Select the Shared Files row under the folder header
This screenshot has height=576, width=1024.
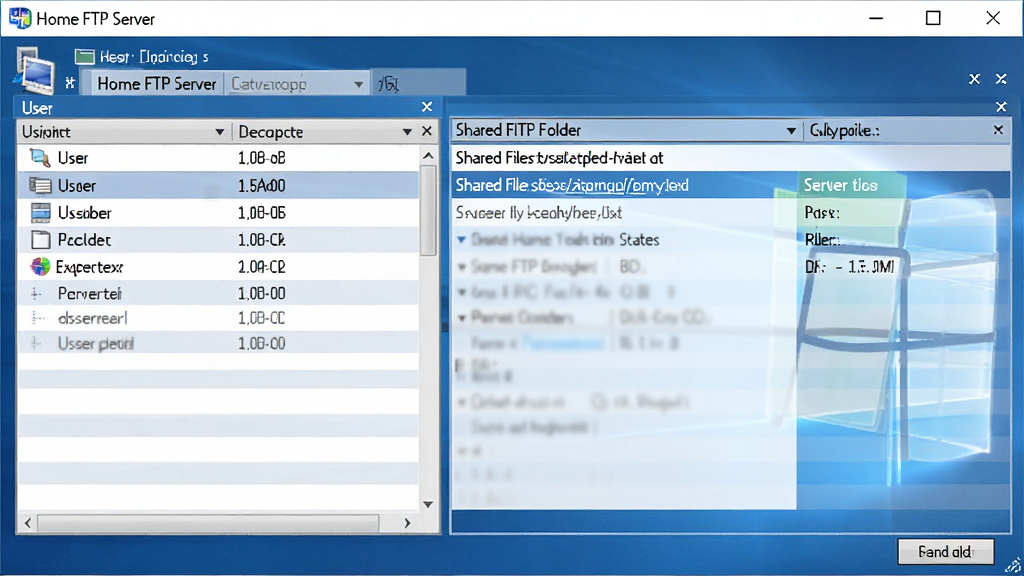coord(730,157)
